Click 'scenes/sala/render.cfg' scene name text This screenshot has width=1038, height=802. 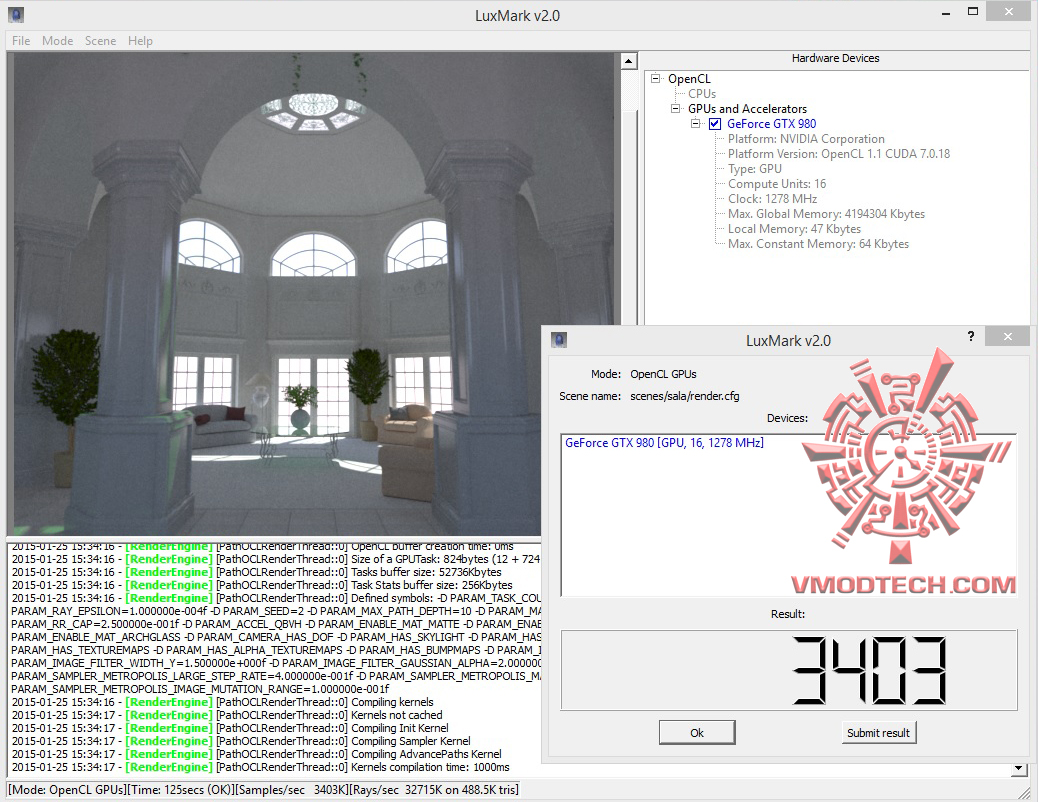pos(684,396)
